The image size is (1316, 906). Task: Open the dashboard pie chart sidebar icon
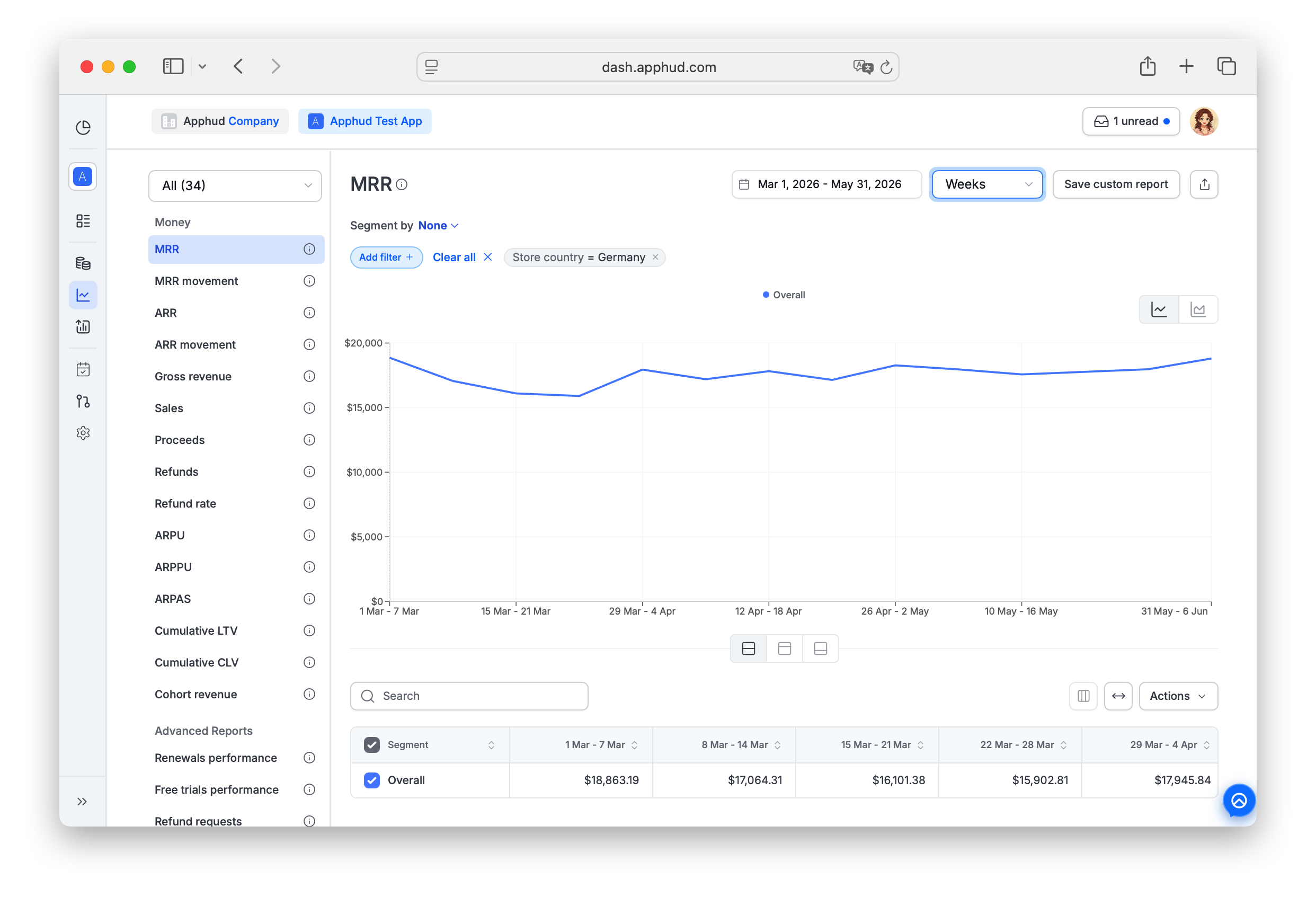(x=83, y=127)
